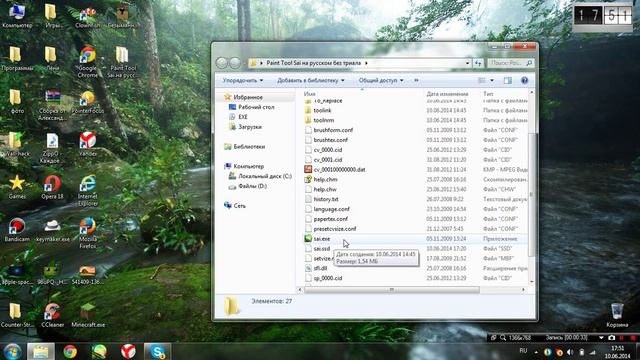Refresh the folder view button
The image size is (640, 360).
pos(478,63)
